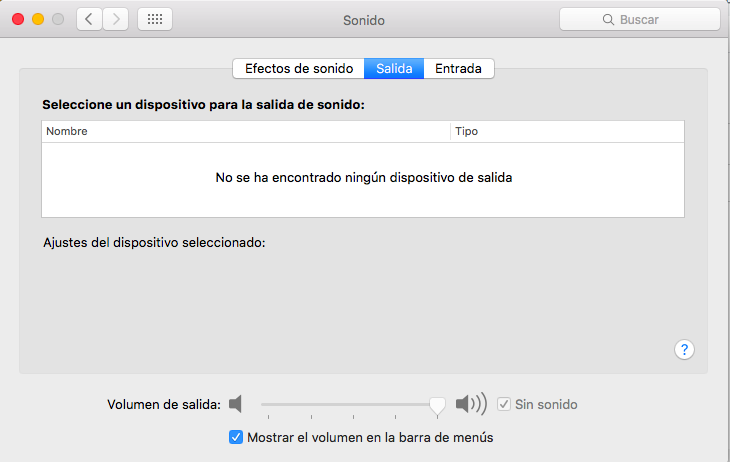Click the empty output device list
The image size is (730, 462).
pos(363,178)
